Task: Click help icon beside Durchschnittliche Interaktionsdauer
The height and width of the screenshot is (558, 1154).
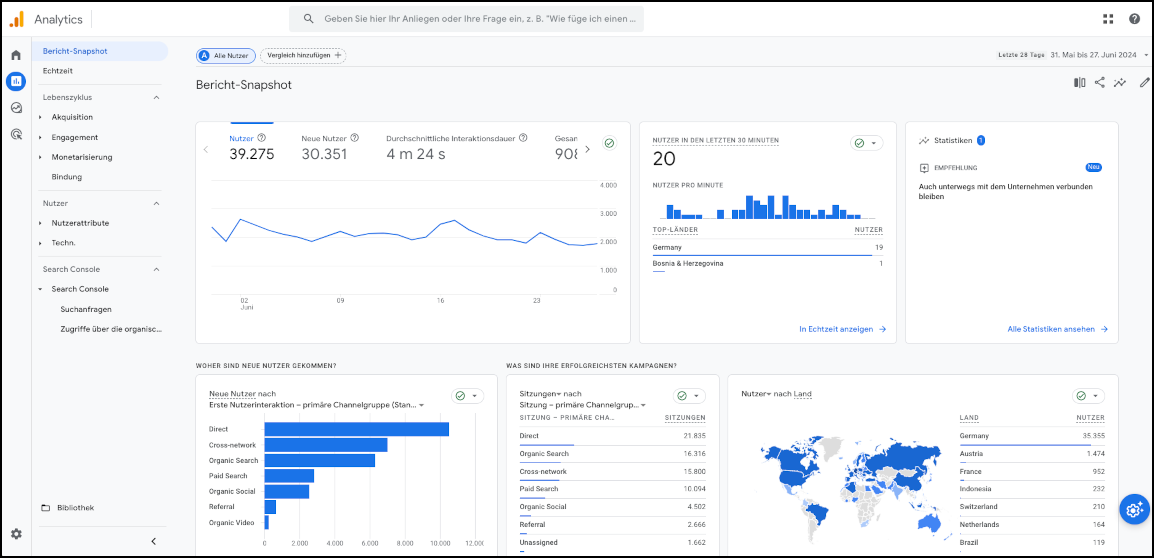Action: click(x=523, y=138)
